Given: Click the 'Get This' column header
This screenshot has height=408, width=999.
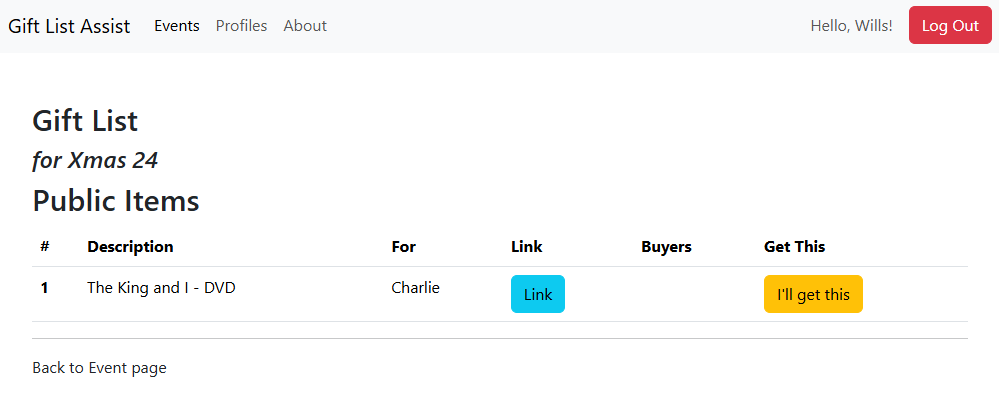Looking at the screenshot, I should 794,247.
